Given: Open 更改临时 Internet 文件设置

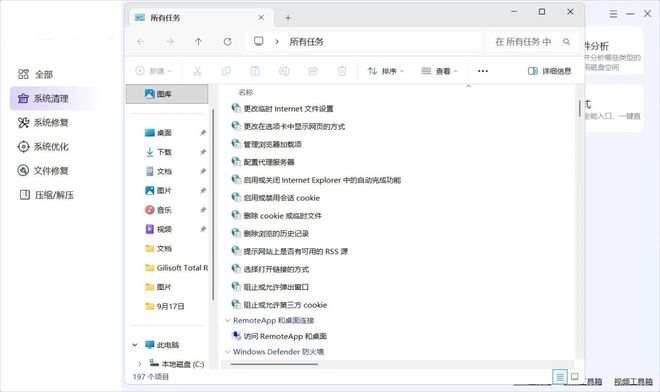Looking at the screenshot, I should point(282,109).
